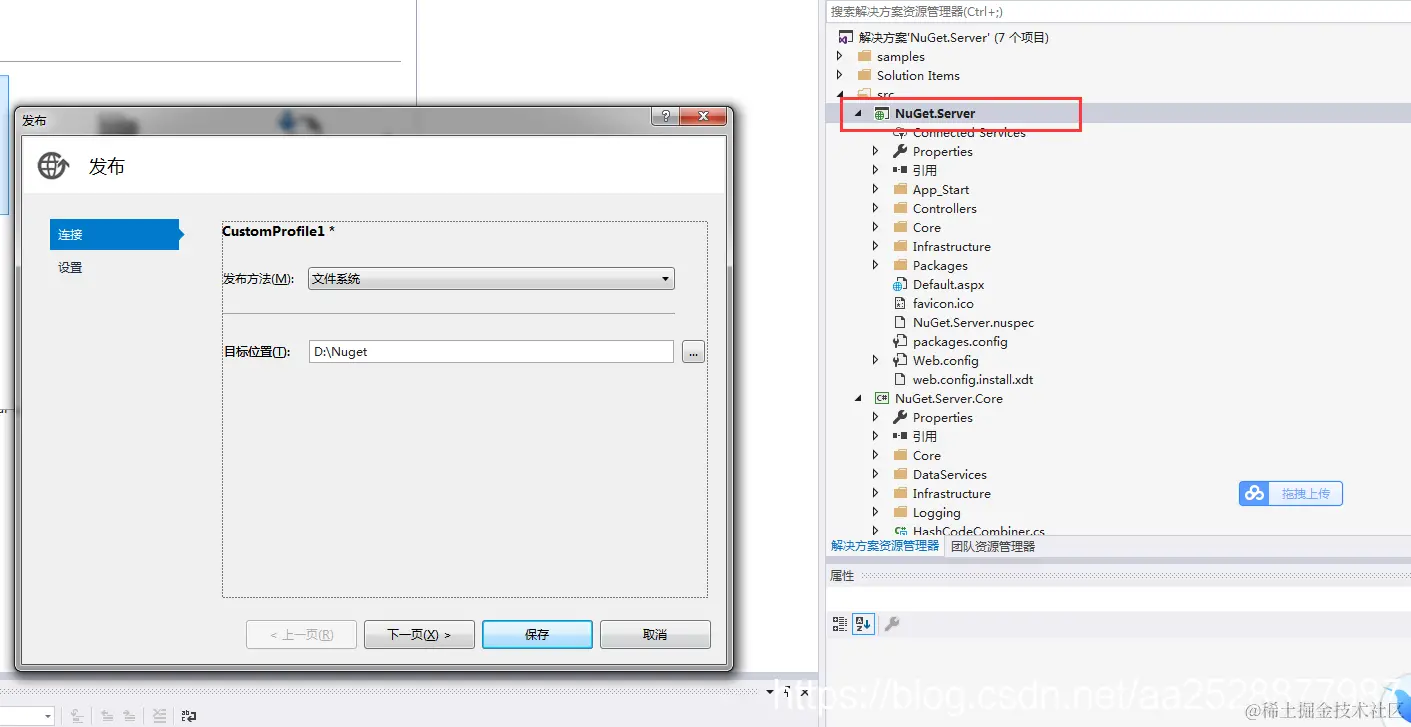The height and width of the screenshot is (727, 1411).
Task: Switch to the 解决方案资源管理器 tab
Action: coord(886,546)
